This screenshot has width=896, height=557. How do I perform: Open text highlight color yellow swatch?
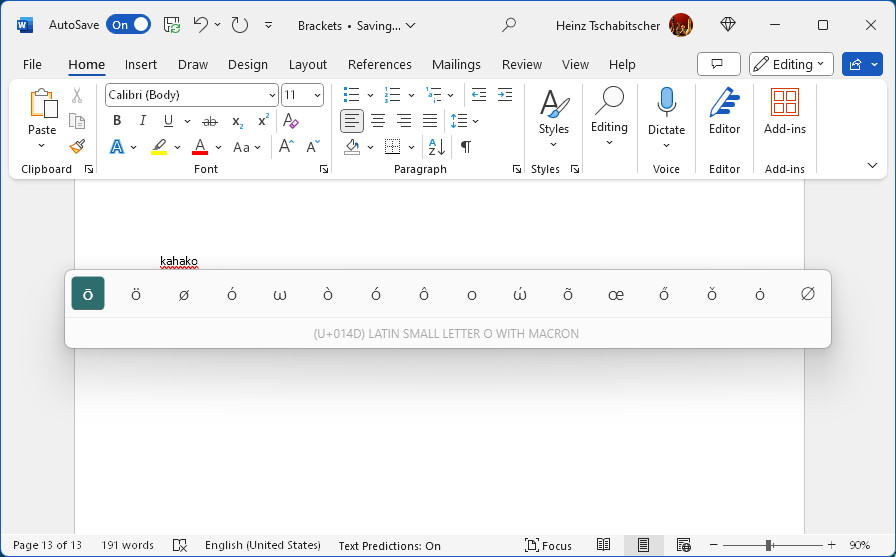tap(159, 147)
